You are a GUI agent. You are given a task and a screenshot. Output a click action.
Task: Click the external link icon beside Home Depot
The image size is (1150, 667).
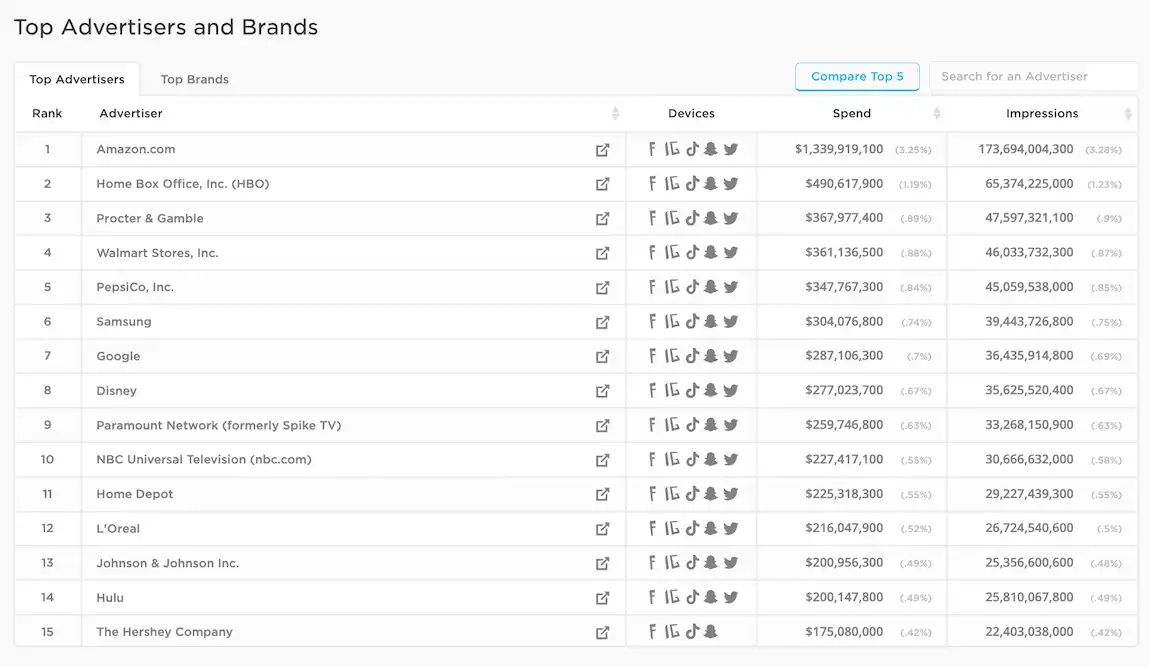603,493
